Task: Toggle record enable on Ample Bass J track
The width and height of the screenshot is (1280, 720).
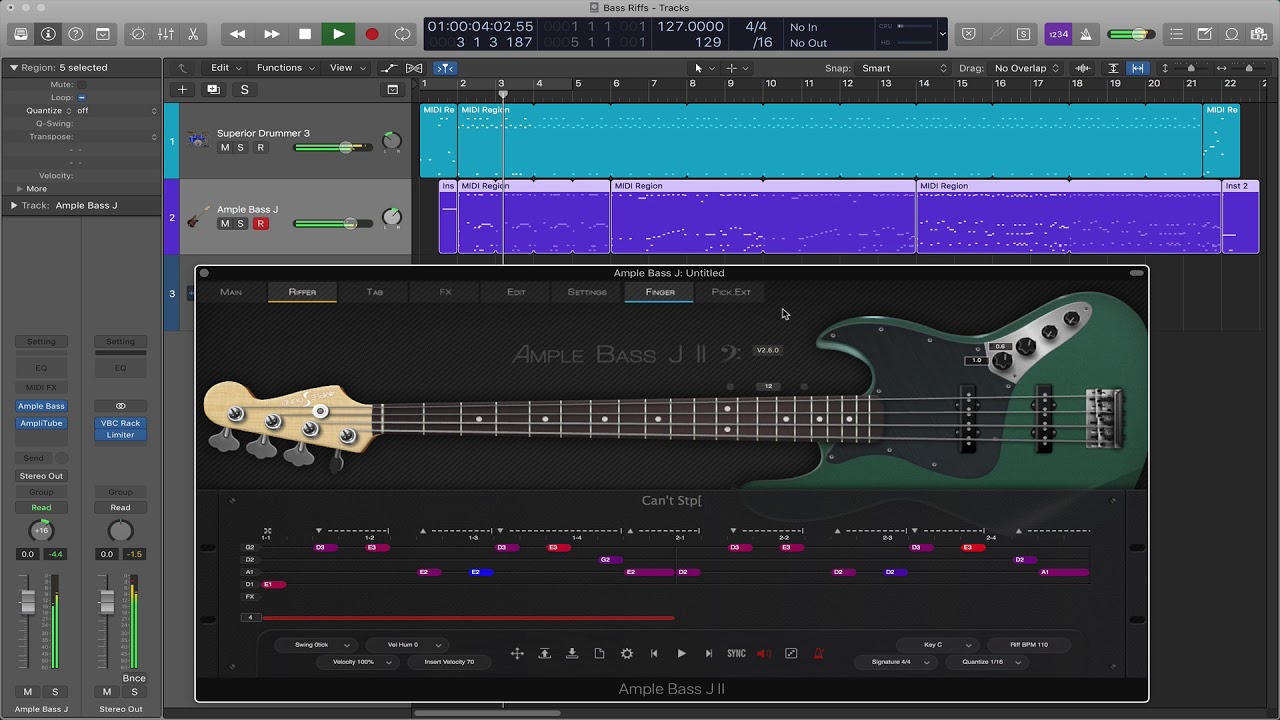Action: 261,224
